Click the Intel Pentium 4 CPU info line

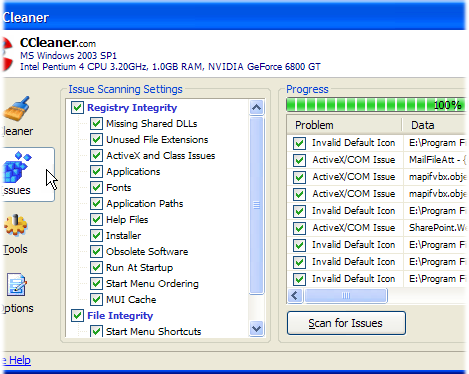click(170, 67)
